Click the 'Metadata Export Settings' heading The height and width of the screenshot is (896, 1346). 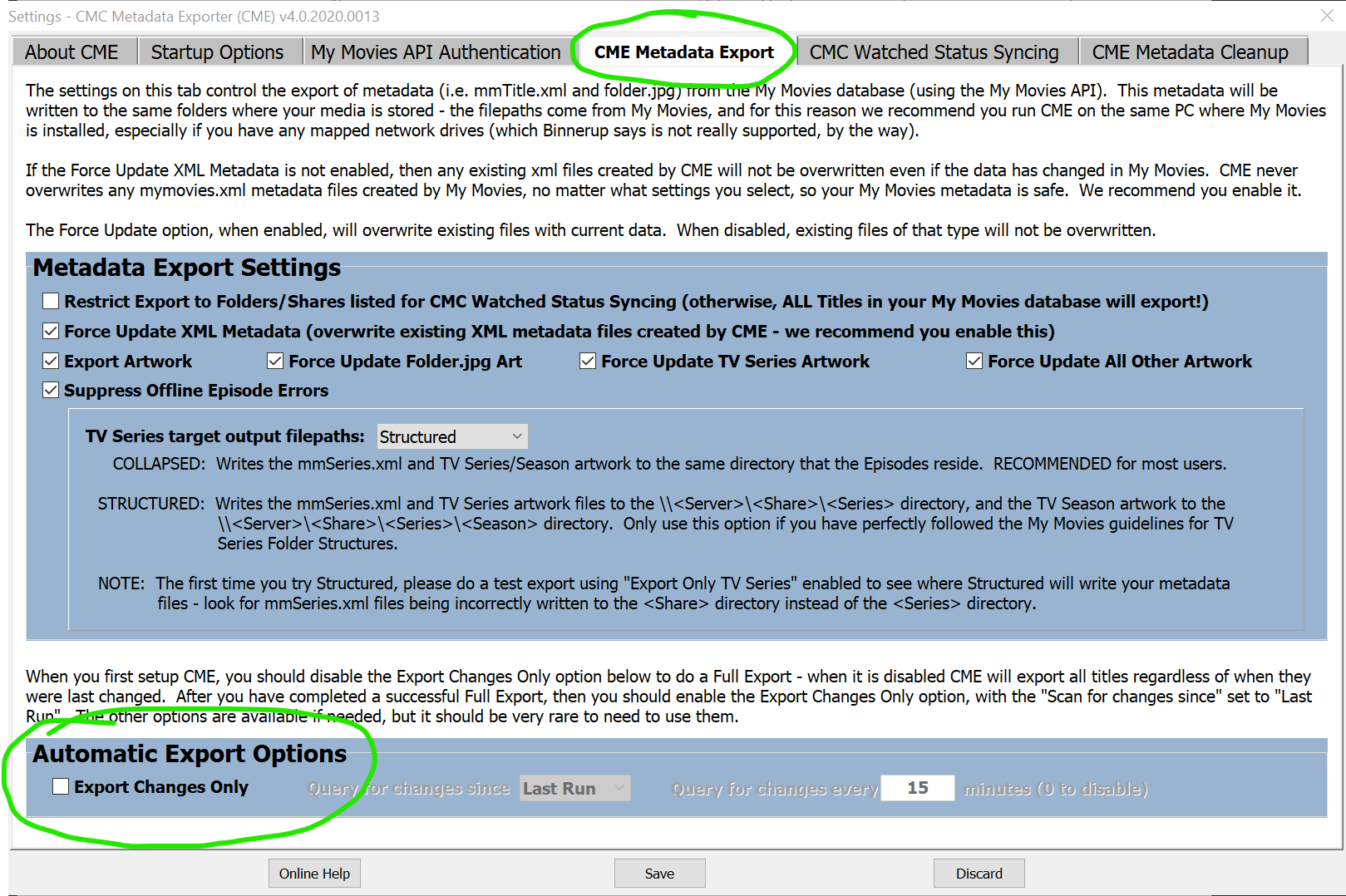tap(187, 268)
